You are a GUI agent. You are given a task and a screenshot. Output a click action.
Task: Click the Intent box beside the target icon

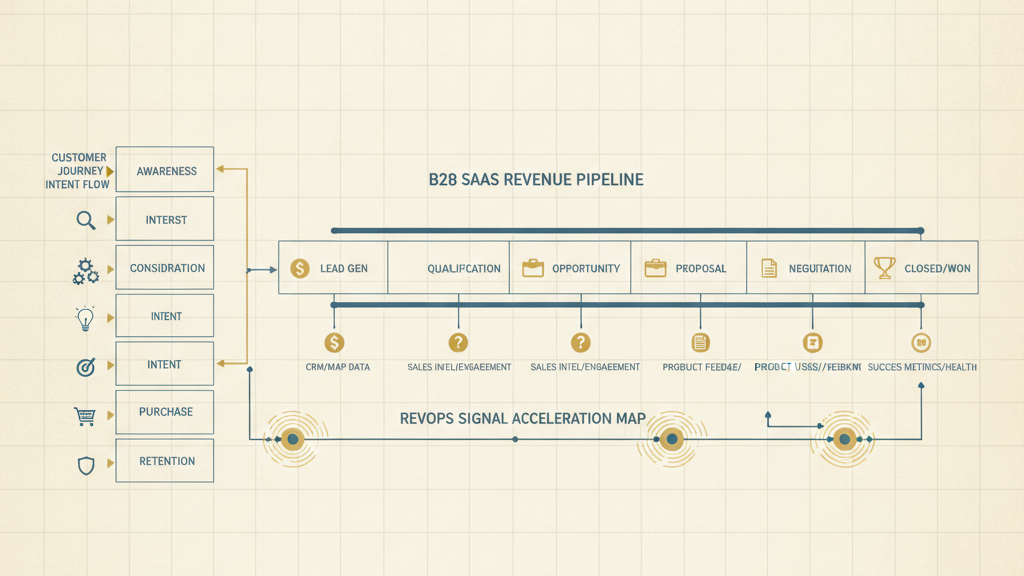coord(165,364)
